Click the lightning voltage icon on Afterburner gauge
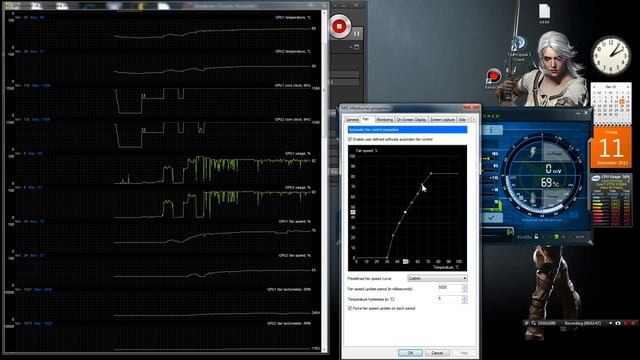 click(533, 152)
